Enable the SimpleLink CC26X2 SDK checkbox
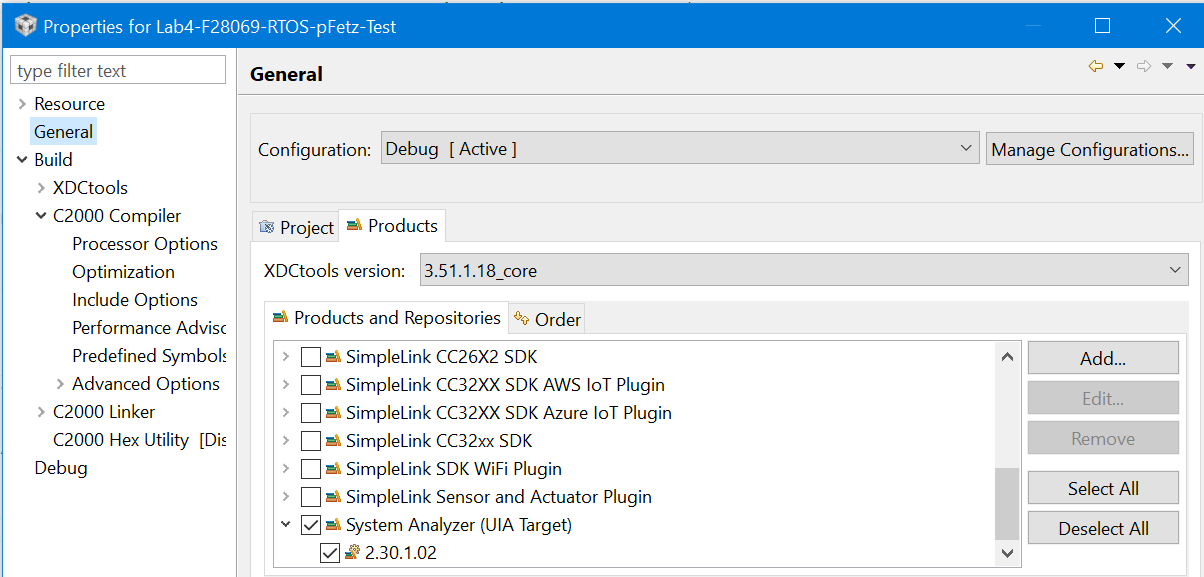1204x577 pixels. tap(311, 357)
